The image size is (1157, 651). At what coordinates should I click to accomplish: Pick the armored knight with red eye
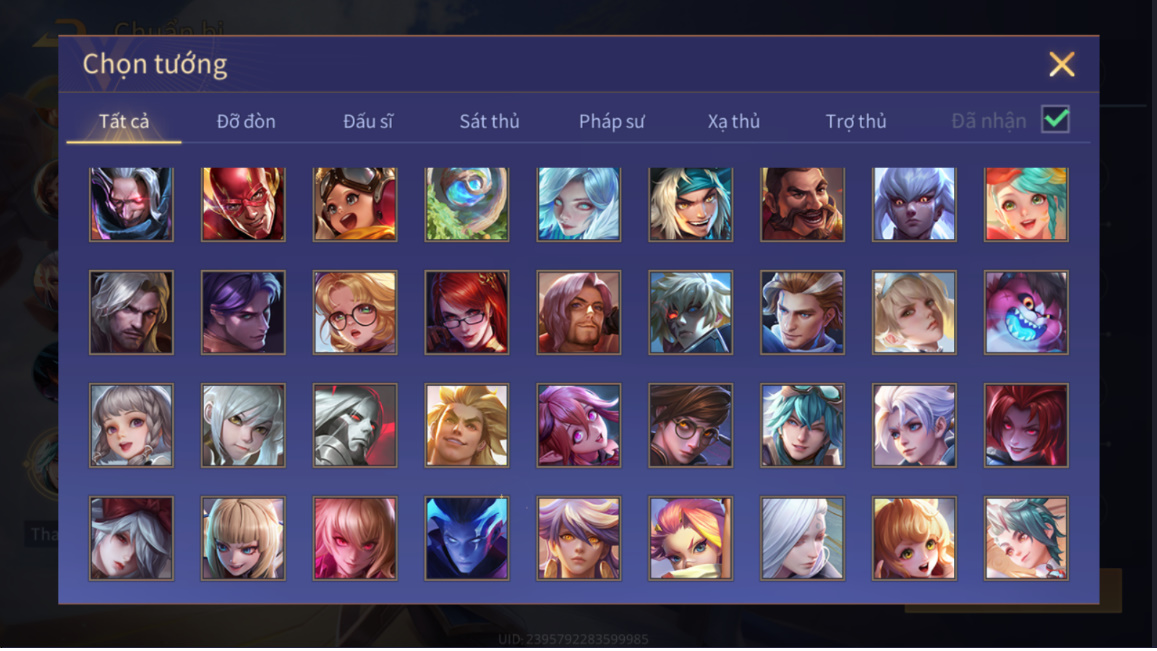(355, 425)
